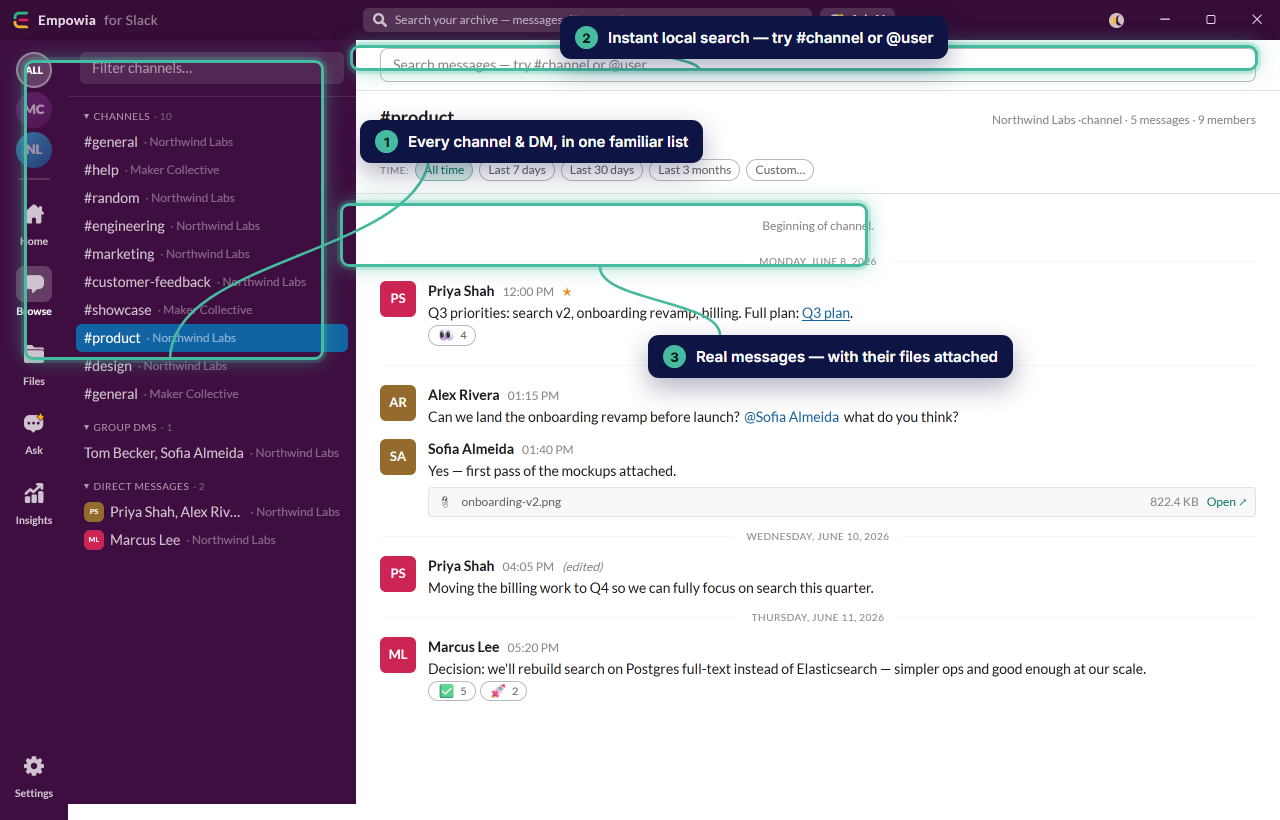The width and height of the screenshot is (1280, 820).
Task: Click the @Sofia Almeida mention
Action: click(791, 417)
